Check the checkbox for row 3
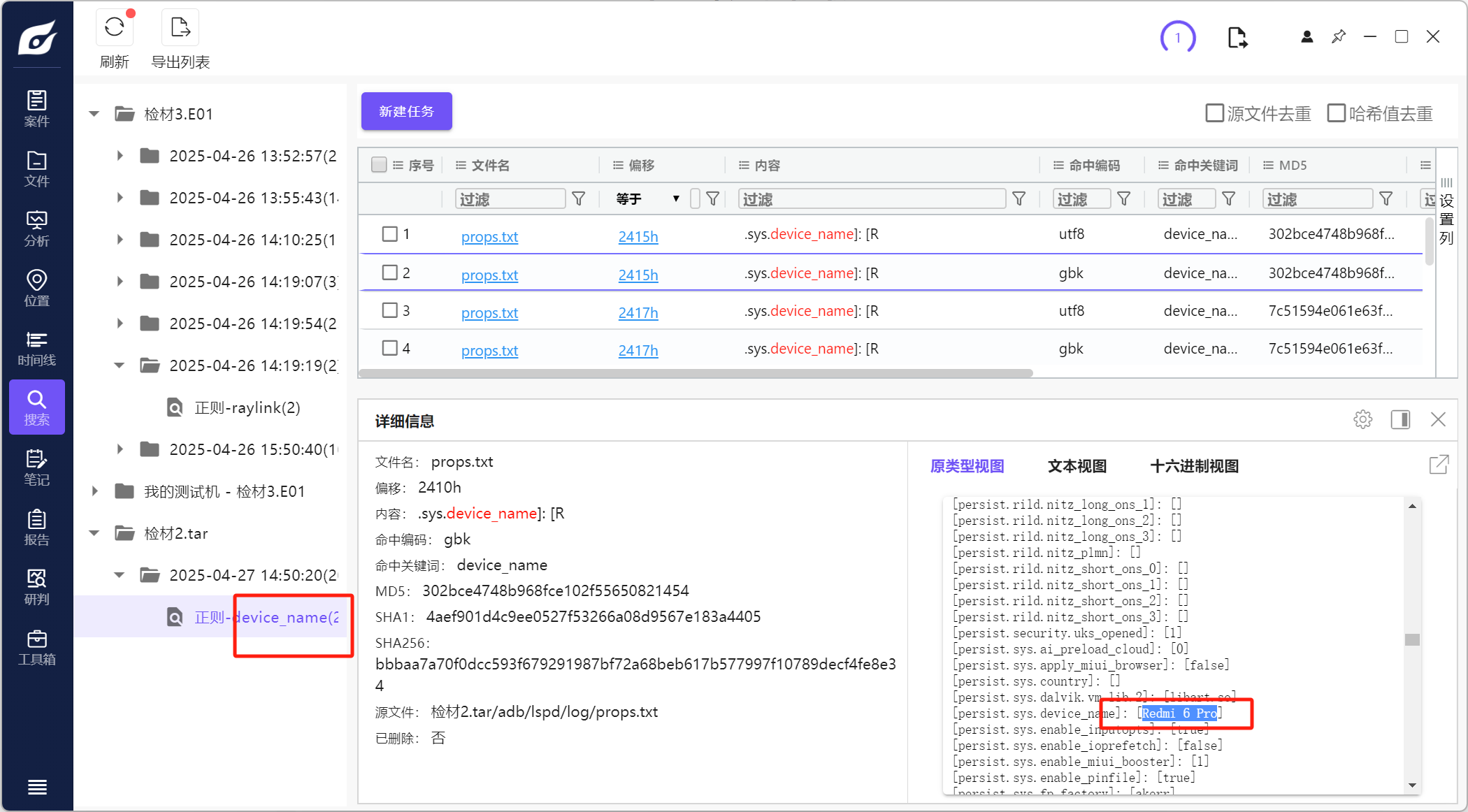The width and height of the screenshot is (1468, 812). tap(390, 310)
